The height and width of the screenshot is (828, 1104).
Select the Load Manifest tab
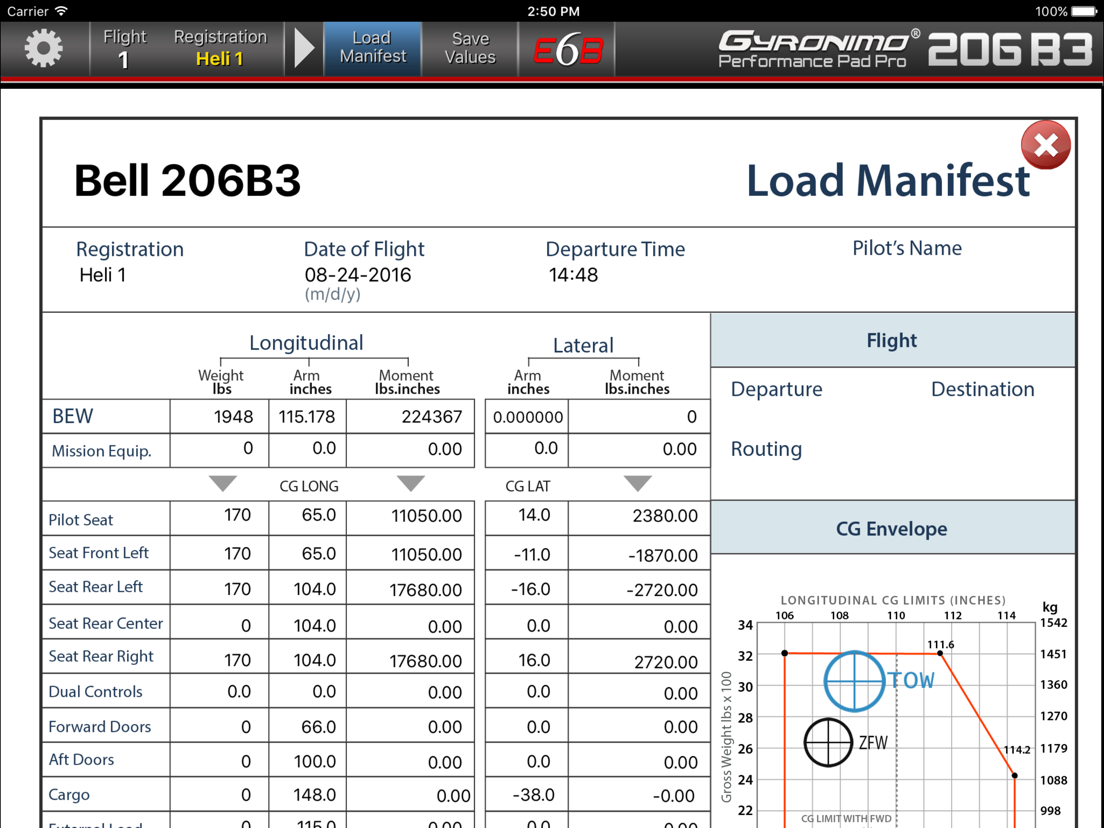[x=372, y=48]
